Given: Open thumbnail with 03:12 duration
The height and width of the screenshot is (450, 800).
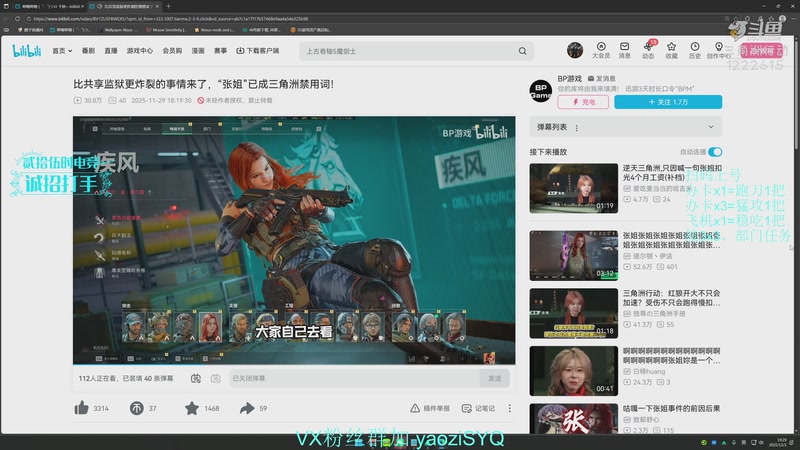Looking at the screenshot, I should point(573,255).
